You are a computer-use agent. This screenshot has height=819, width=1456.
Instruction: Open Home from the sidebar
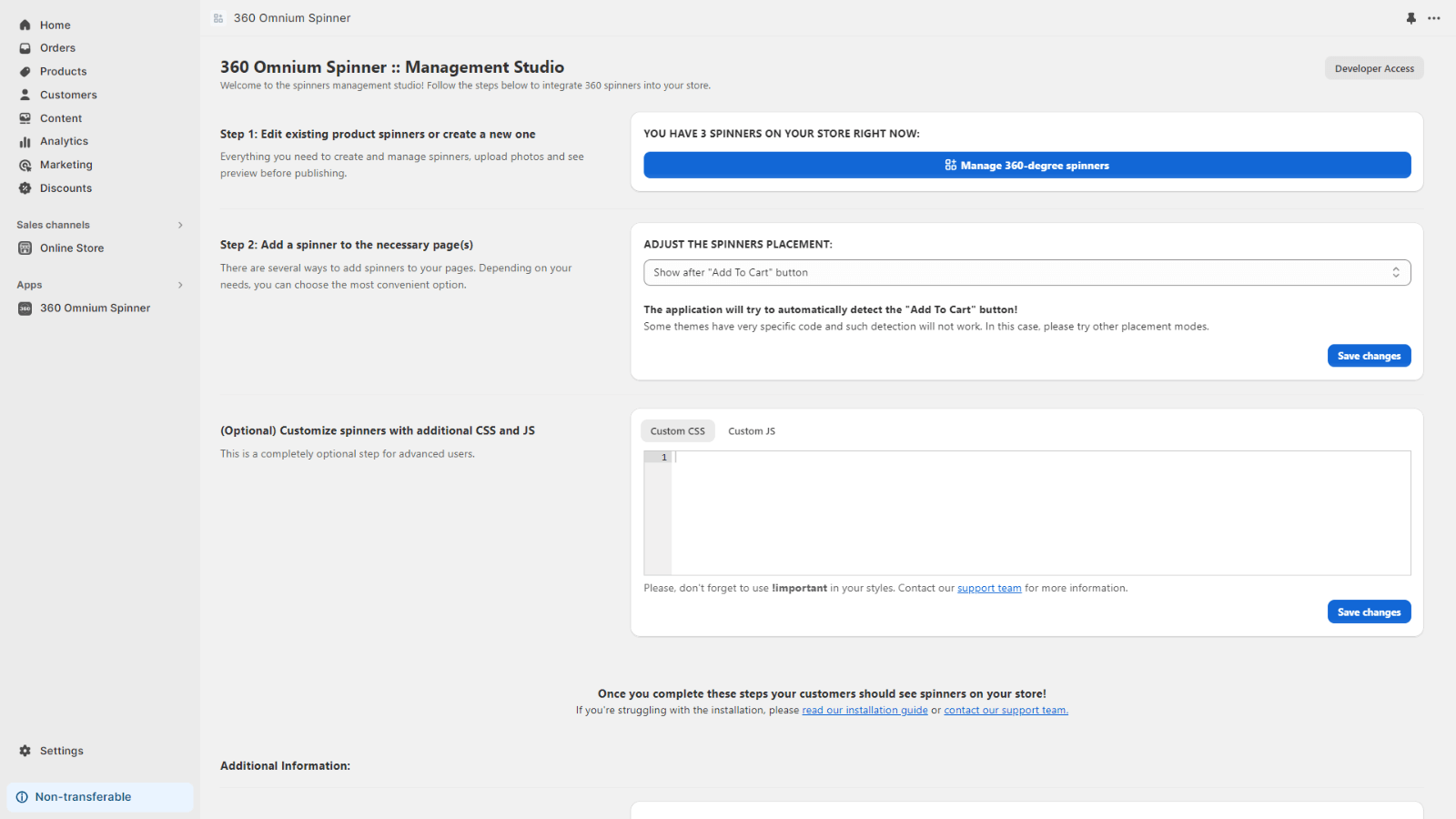point(55,25)
